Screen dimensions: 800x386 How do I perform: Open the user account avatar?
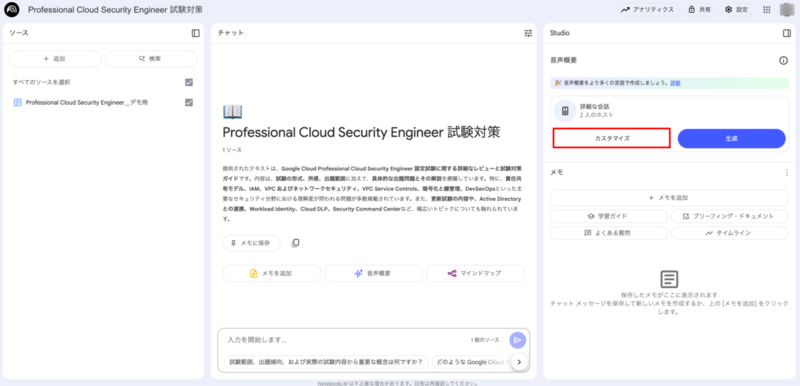pos(787,9)
